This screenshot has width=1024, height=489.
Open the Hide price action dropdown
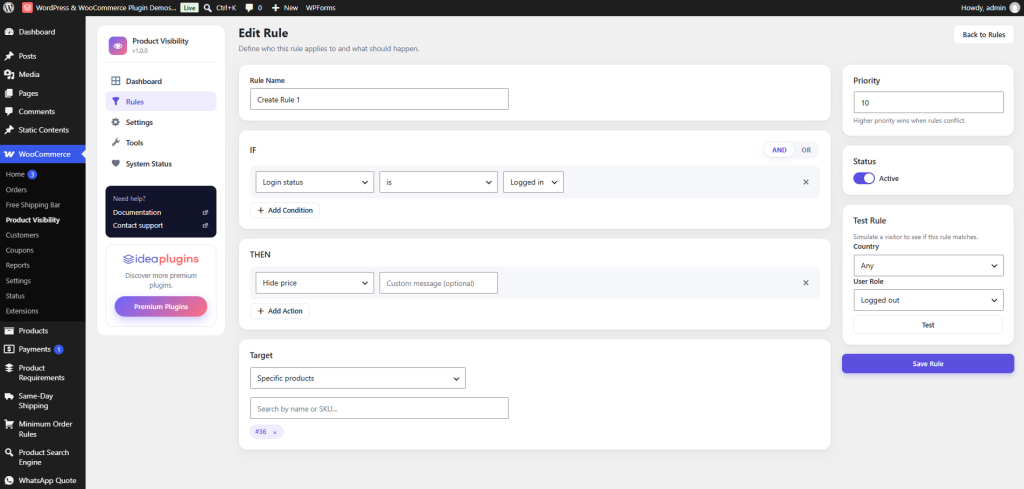pos(315,283)
